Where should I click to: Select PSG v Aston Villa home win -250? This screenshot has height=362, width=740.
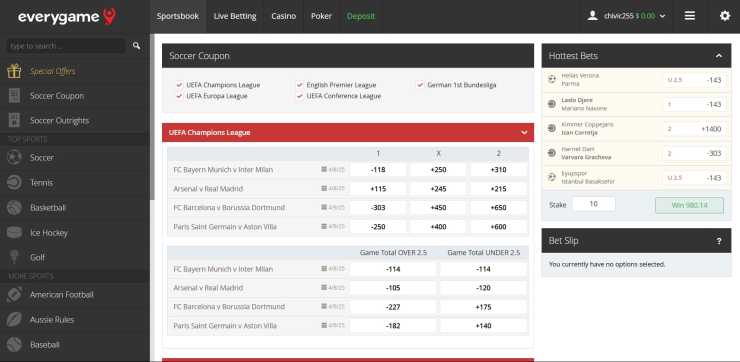click(x=378, y=227)
